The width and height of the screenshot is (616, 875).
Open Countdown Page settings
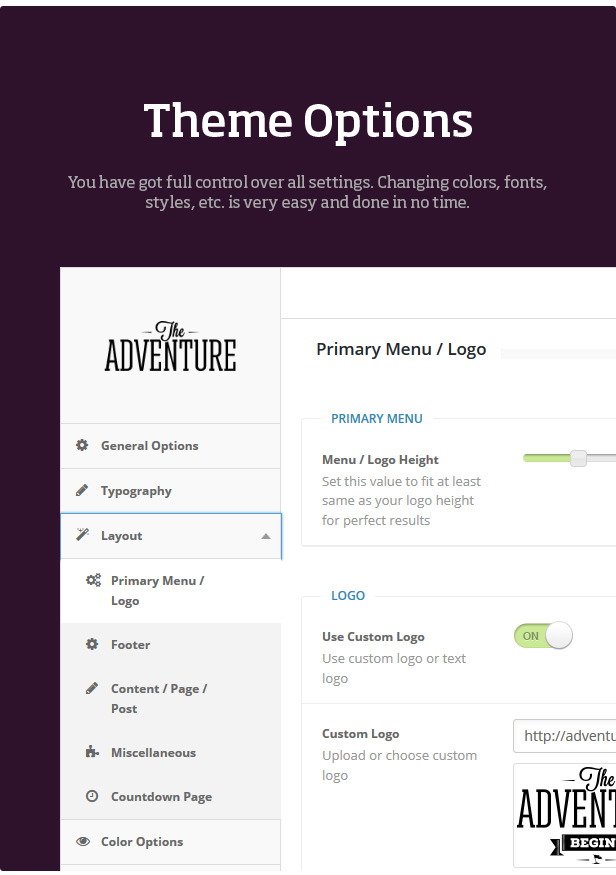click(161, 797)
